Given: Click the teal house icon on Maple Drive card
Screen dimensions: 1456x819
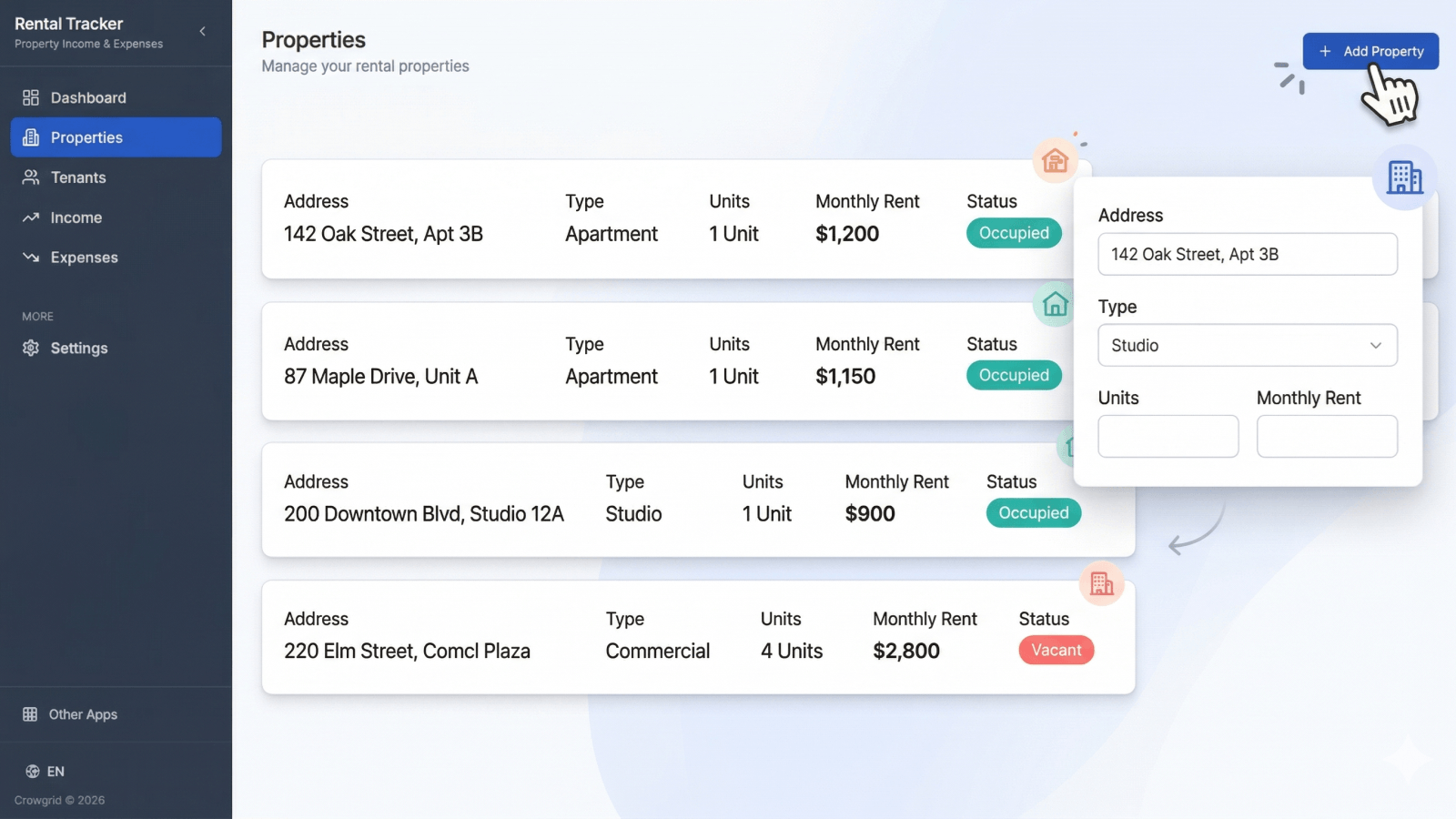Looking at the screenshot, I should tap(1056, 303).
